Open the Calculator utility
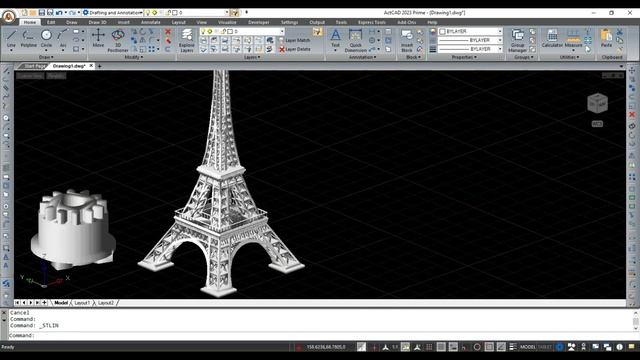640x360 pixels. (x=552, y=38)
